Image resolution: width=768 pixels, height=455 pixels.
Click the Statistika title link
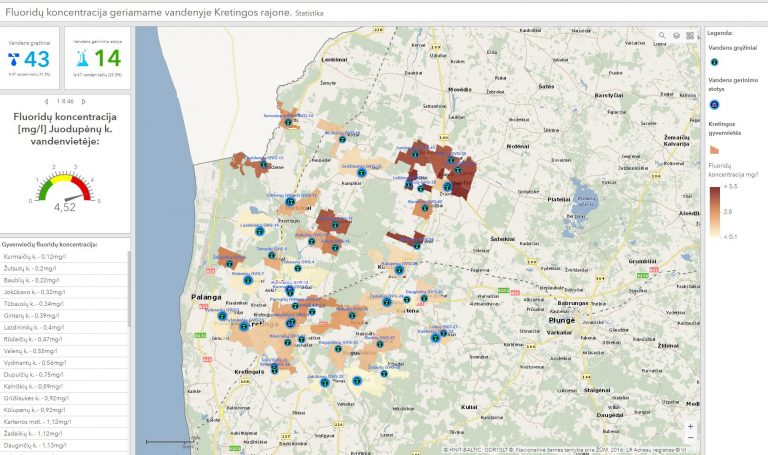[x=309, y=13]
